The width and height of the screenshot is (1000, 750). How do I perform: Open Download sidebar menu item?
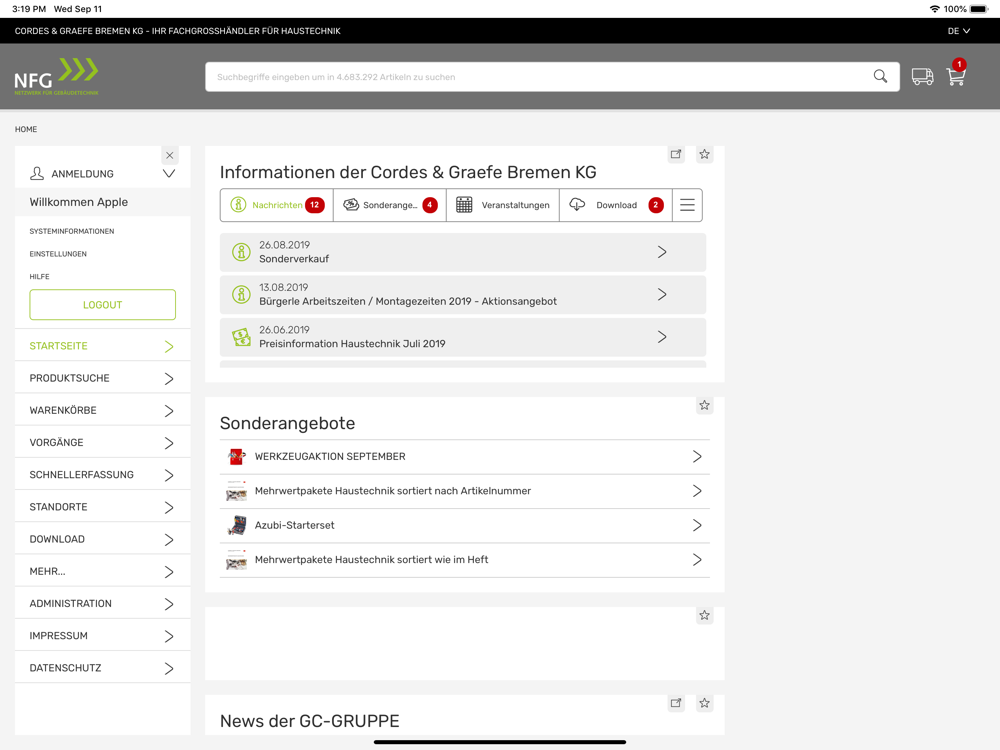102,539
